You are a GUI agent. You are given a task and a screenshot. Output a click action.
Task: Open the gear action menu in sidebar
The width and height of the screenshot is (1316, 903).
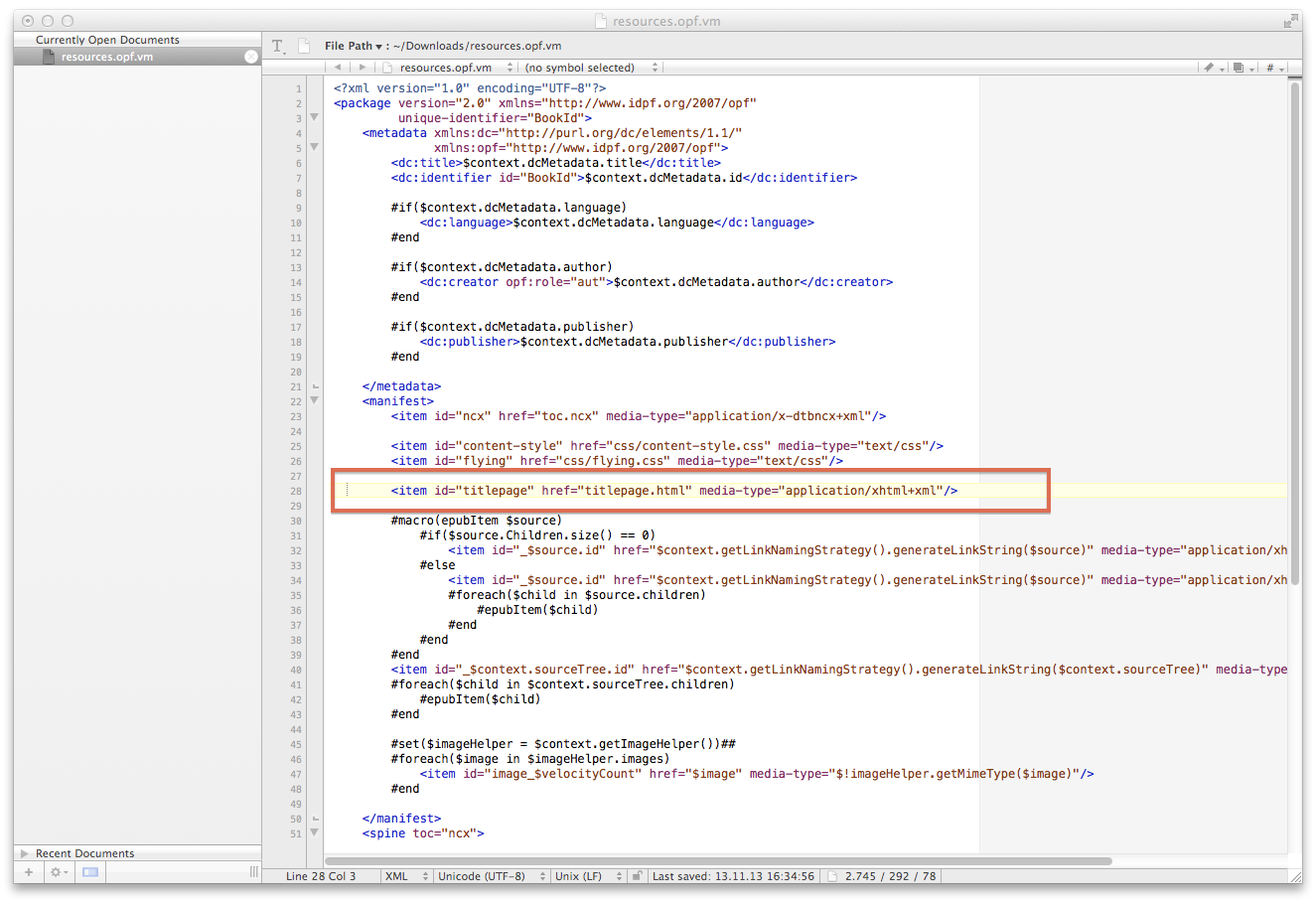point(59,872)
